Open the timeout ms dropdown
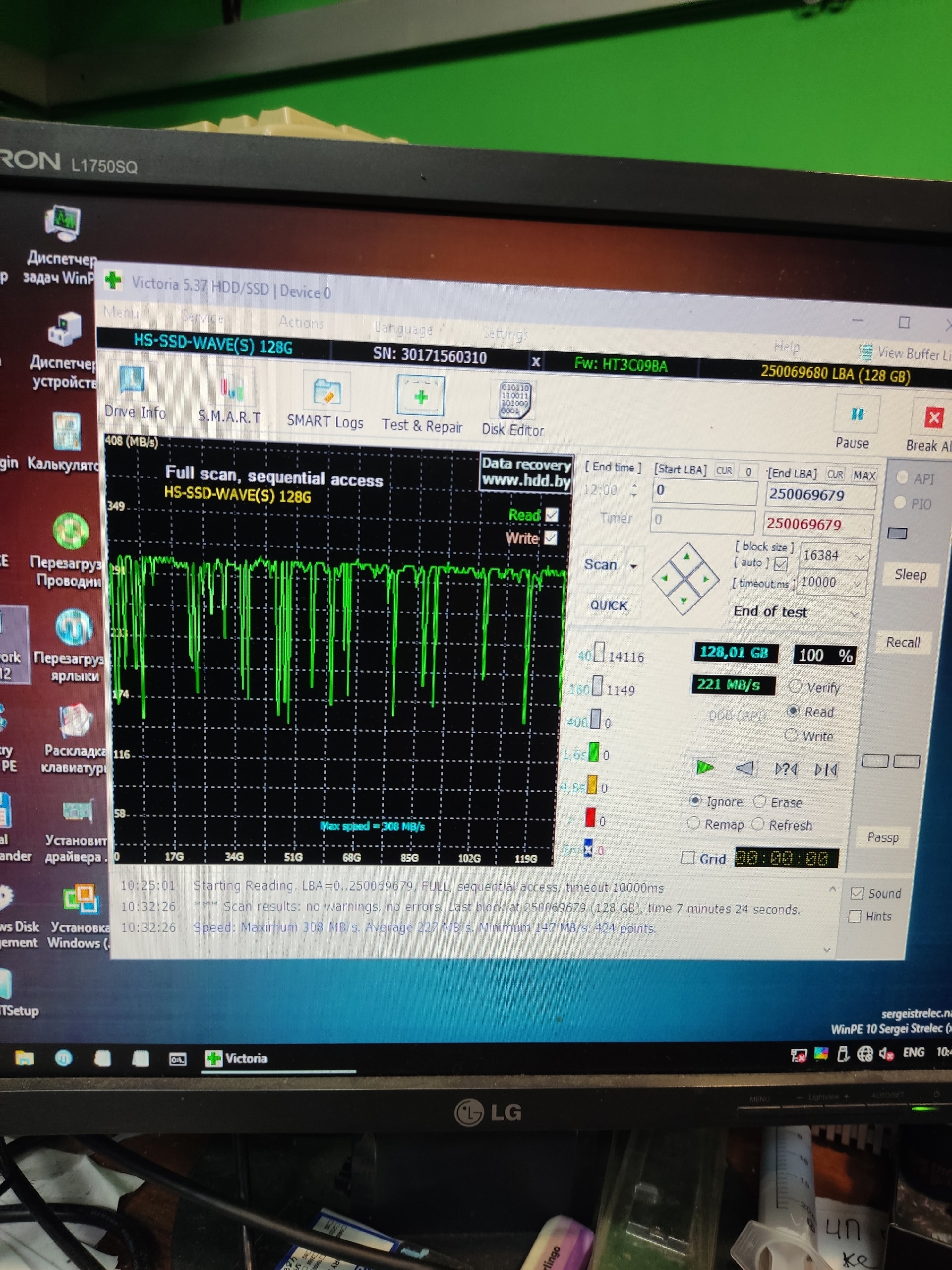 [858, 584]
